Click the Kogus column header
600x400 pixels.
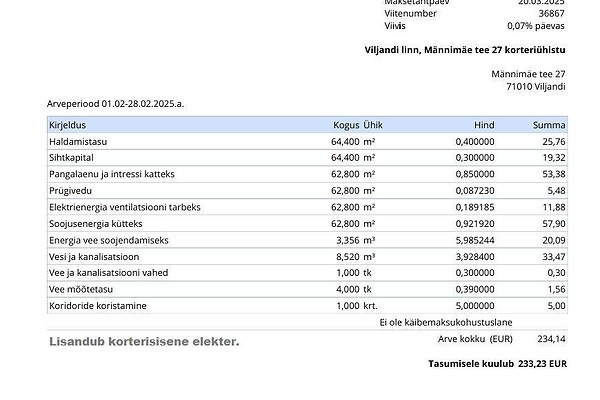click(346, 126)
